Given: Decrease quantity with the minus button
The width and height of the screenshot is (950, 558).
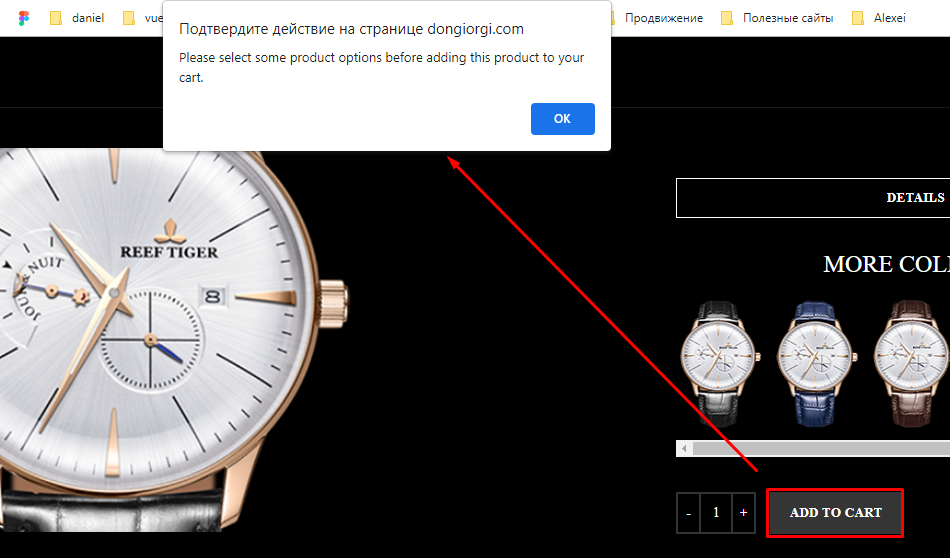Looking at the screenshot, I should 688,513.
